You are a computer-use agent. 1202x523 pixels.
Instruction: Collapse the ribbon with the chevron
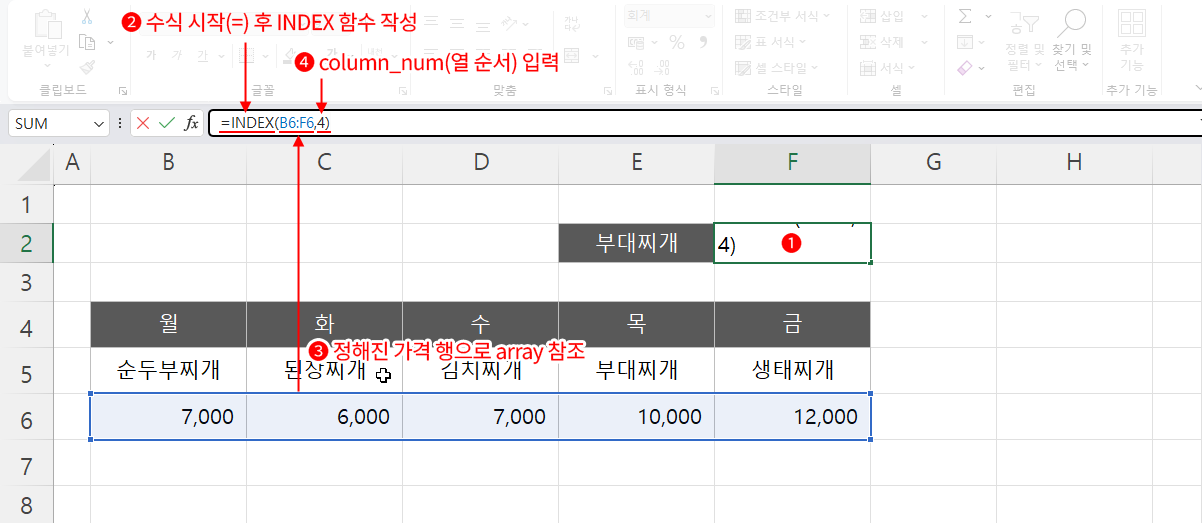1197,90
